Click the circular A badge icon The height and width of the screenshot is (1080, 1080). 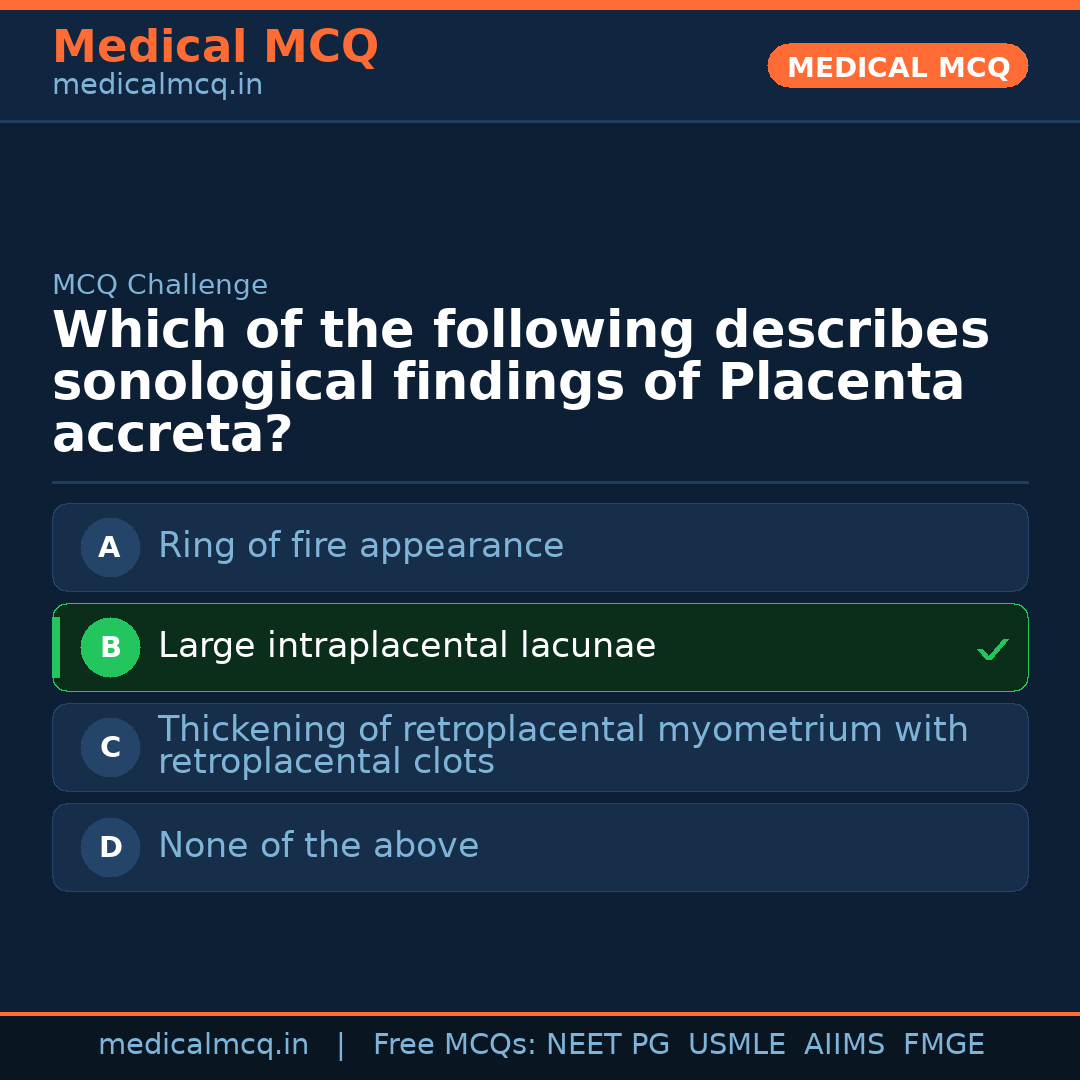(x=110, y=547)
